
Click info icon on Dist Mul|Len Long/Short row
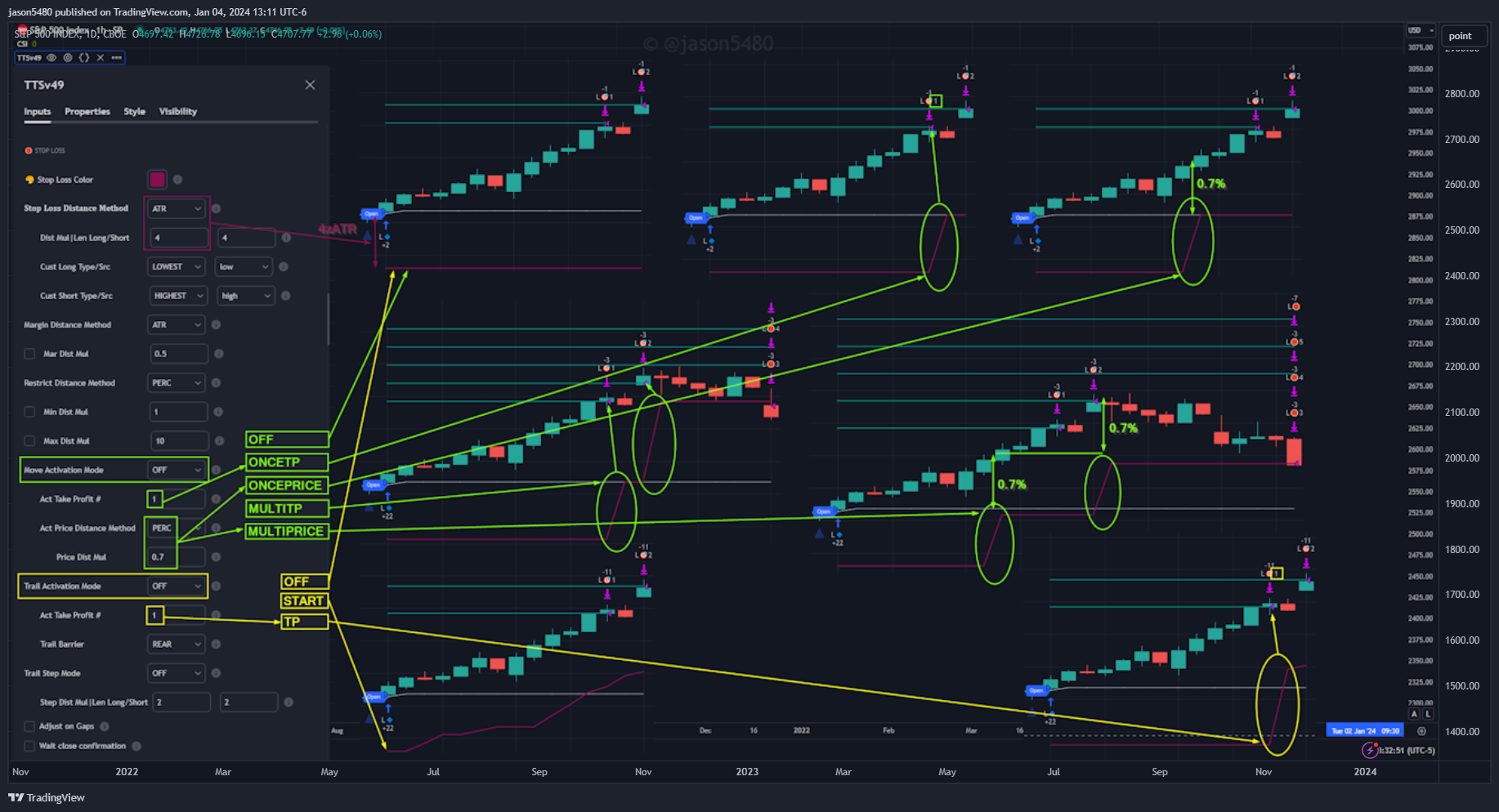click(286, 238)
